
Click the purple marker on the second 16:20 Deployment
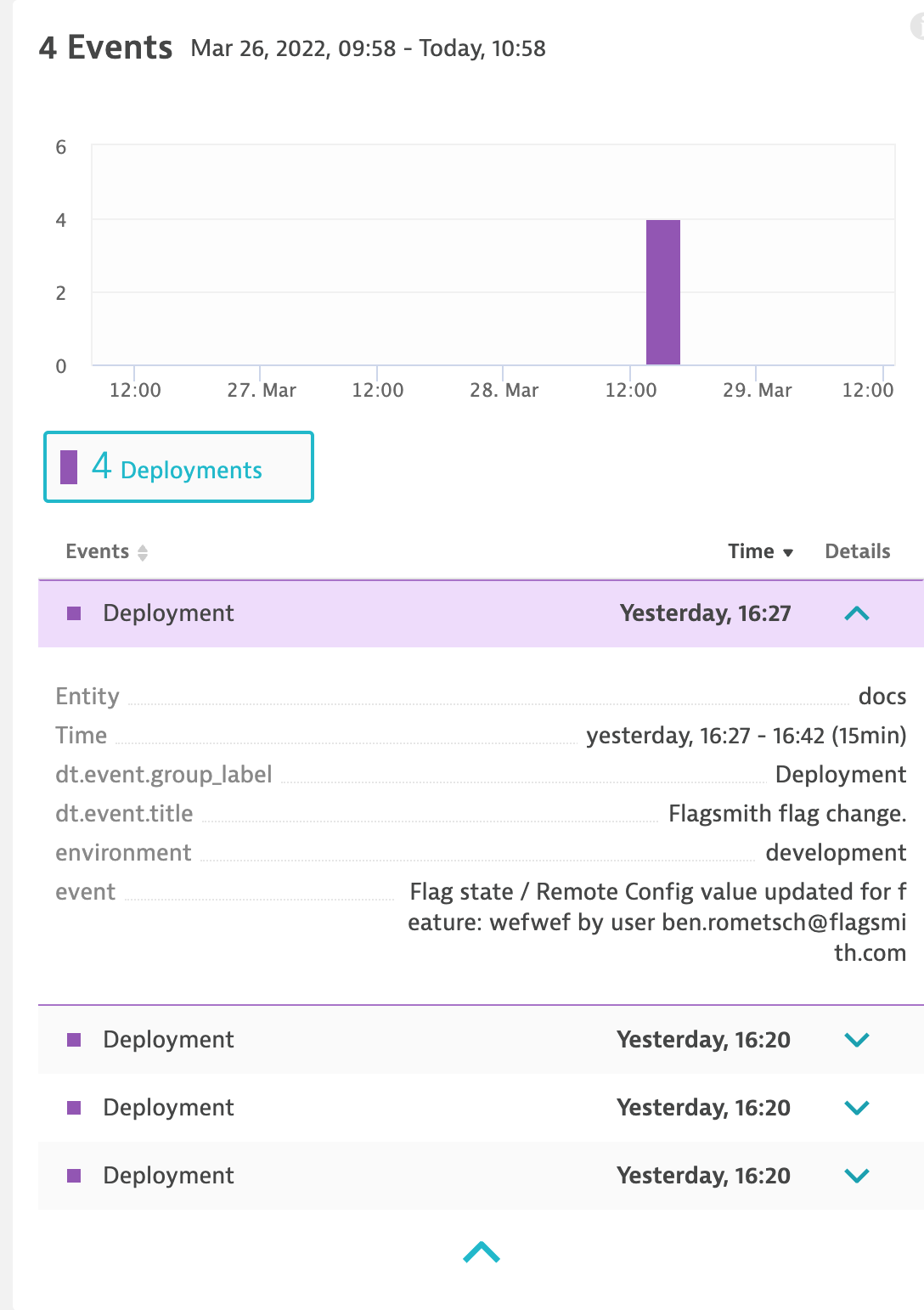click(x=76, y=1107)
